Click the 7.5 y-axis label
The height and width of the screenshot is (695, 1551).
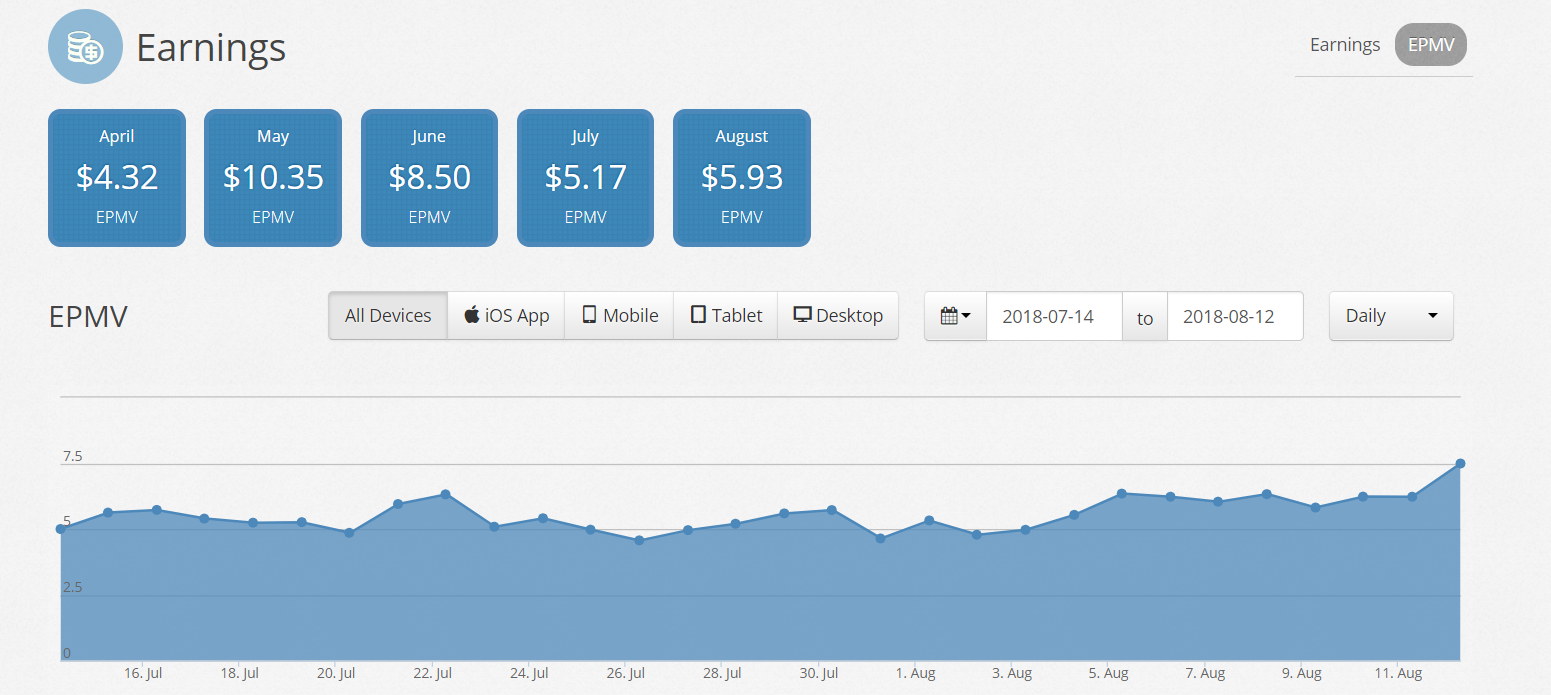[x=72, y=457]
